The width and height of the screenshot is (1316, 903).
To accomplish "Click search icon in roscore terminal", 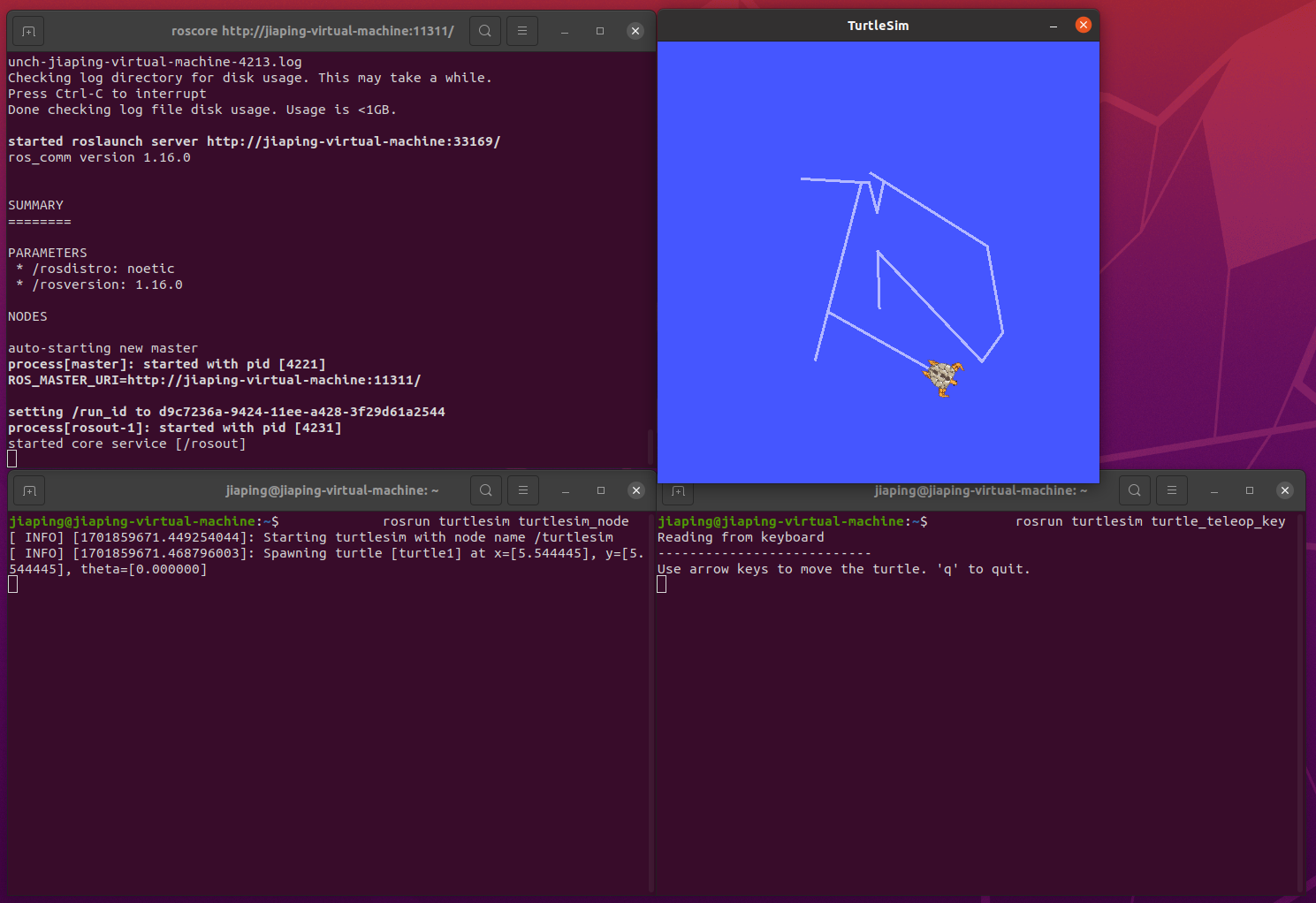I will (x=485, y=31).
